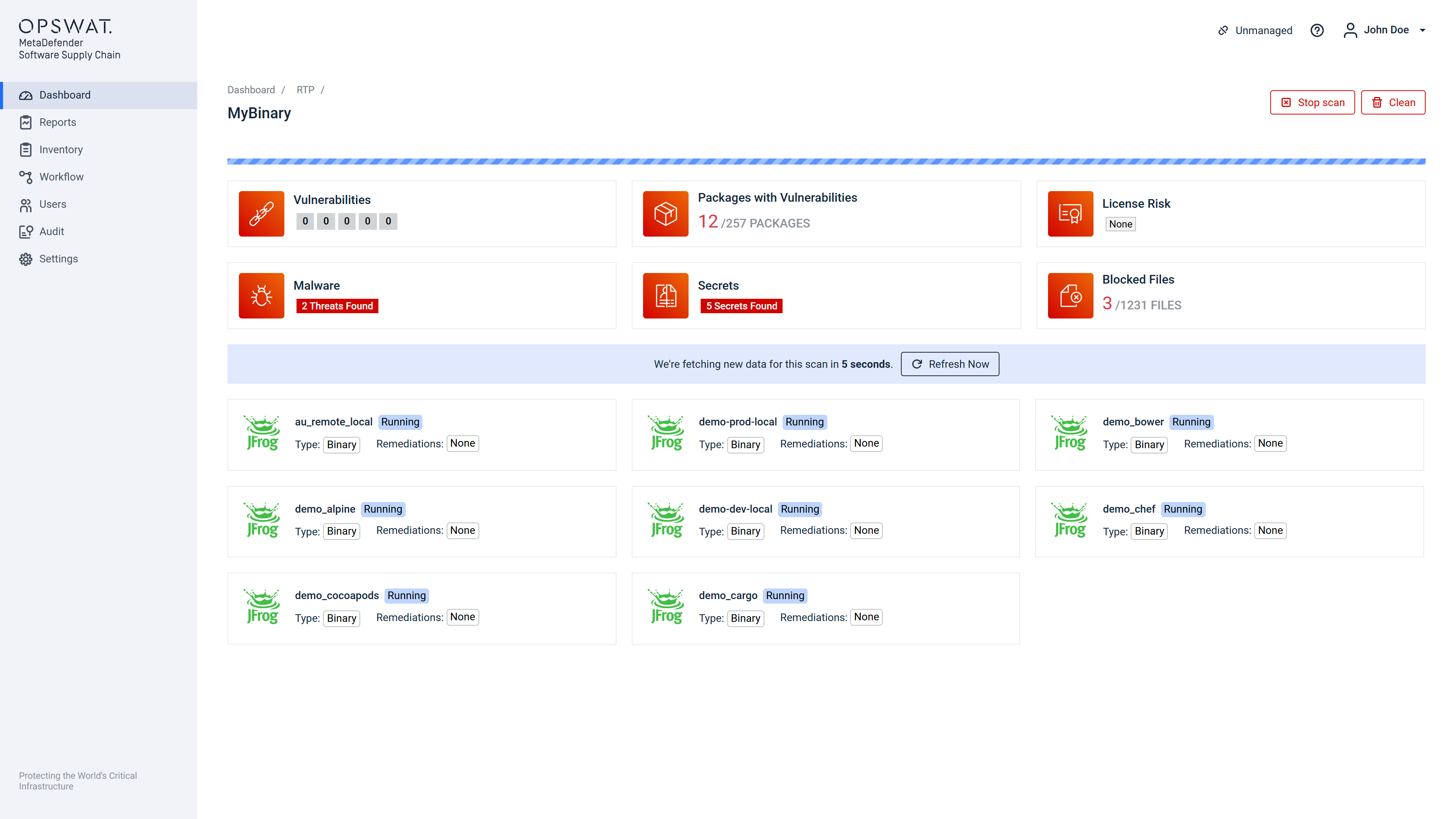The width and height of the screenshot is (1456, 819).
Task: Click the 5 Secrets Found badge
Action: tap(741, 306)
